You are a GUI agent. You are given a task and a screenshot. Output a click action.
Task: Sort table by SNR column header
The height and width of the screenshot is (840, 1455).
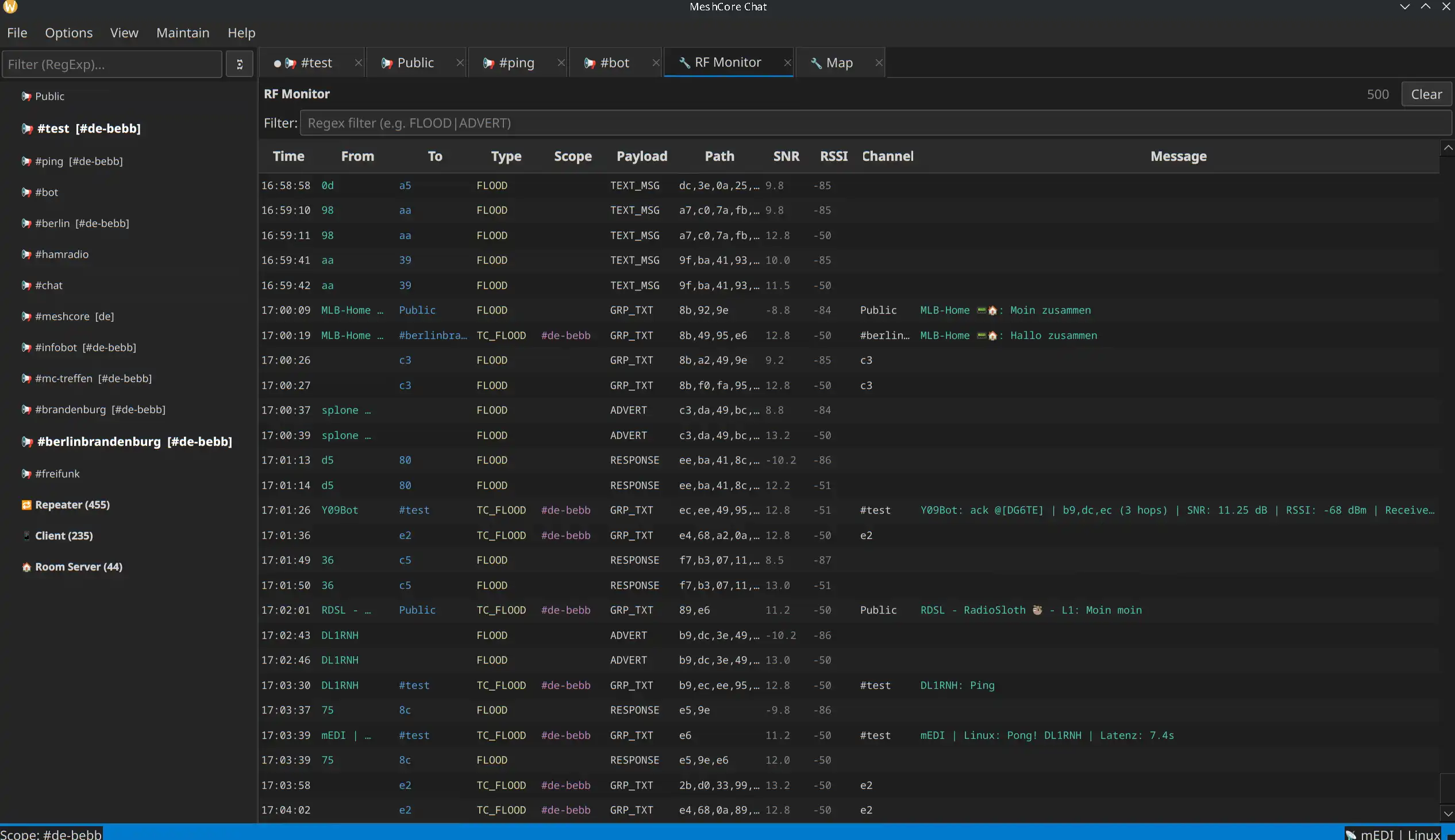[x=786, y=156]
